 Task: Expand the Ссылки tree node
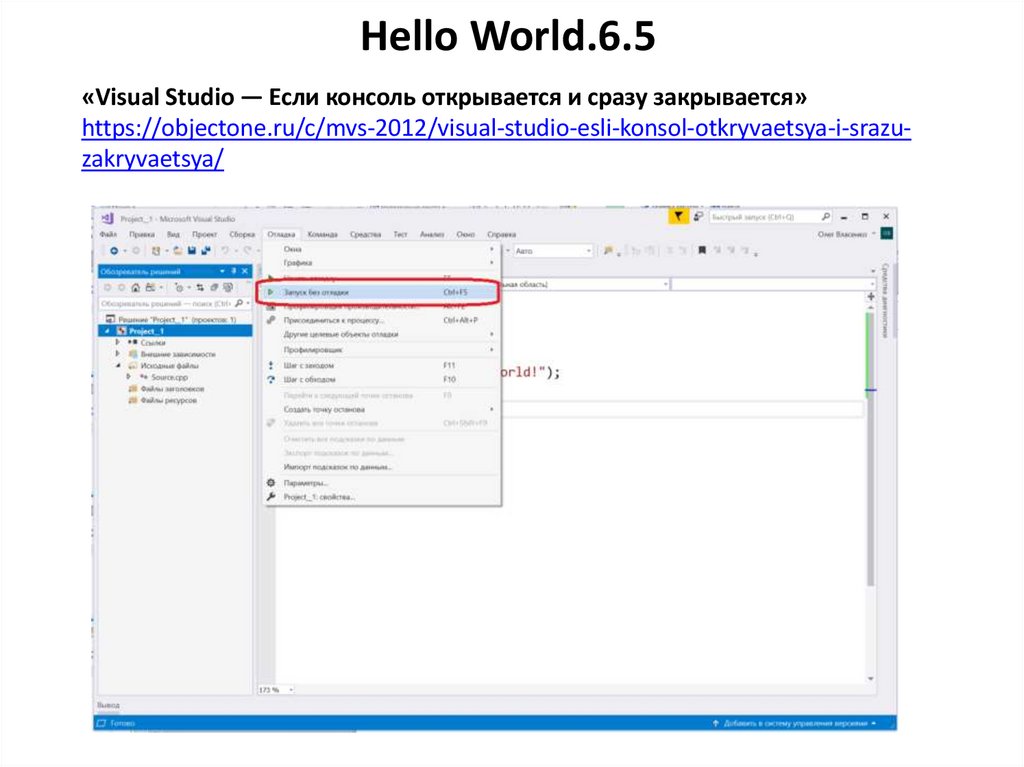coord(118,342)
